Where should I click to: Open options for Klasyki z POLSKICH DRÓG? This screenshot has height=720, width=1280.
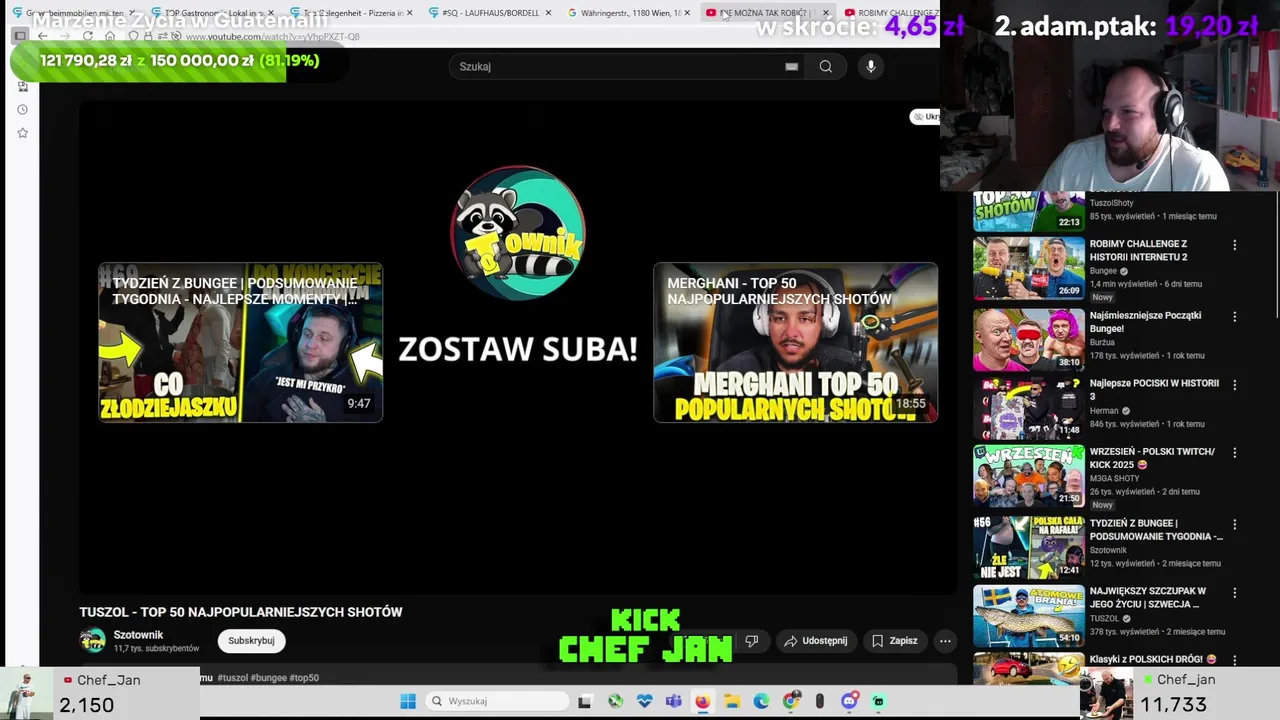1234,661
